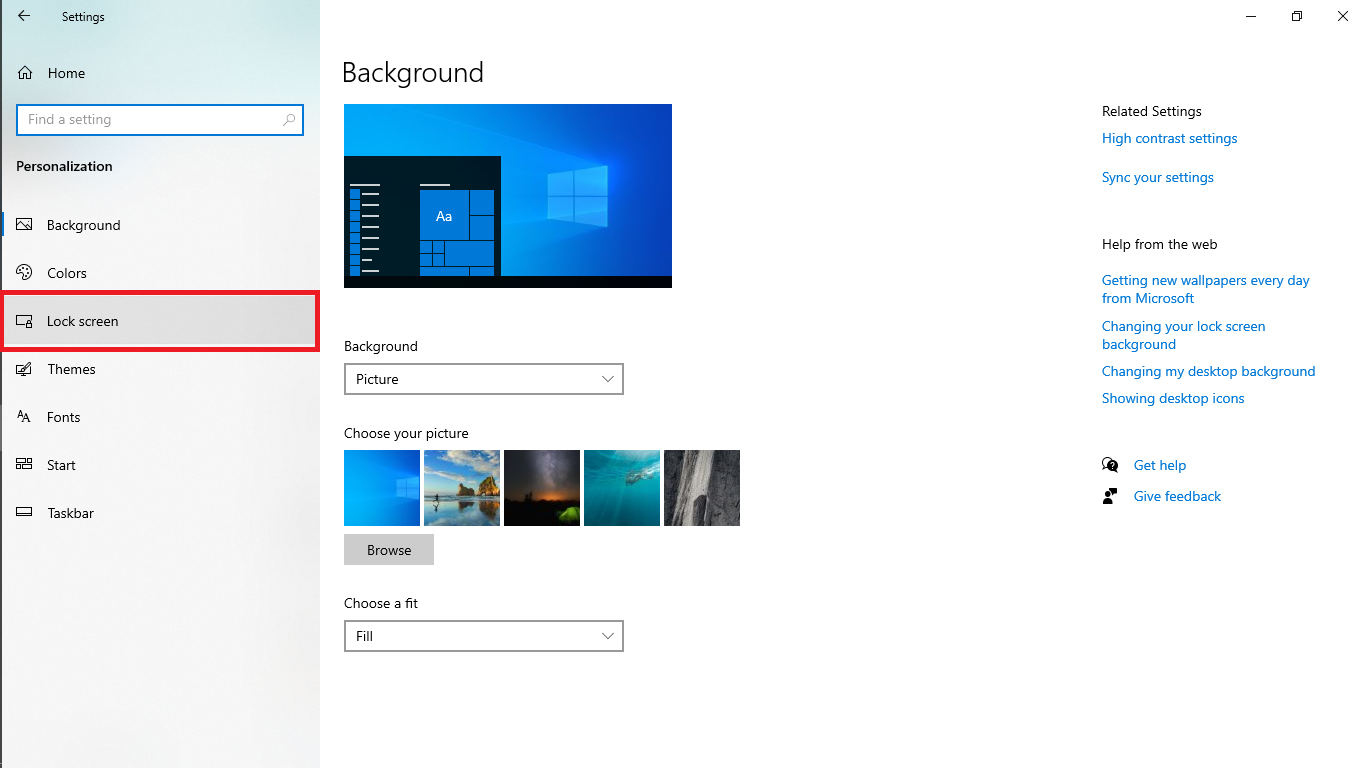Focus the Find a setting search box
Image resolution: width=1366 pixels, height=768 pixels.
point(150,120)
